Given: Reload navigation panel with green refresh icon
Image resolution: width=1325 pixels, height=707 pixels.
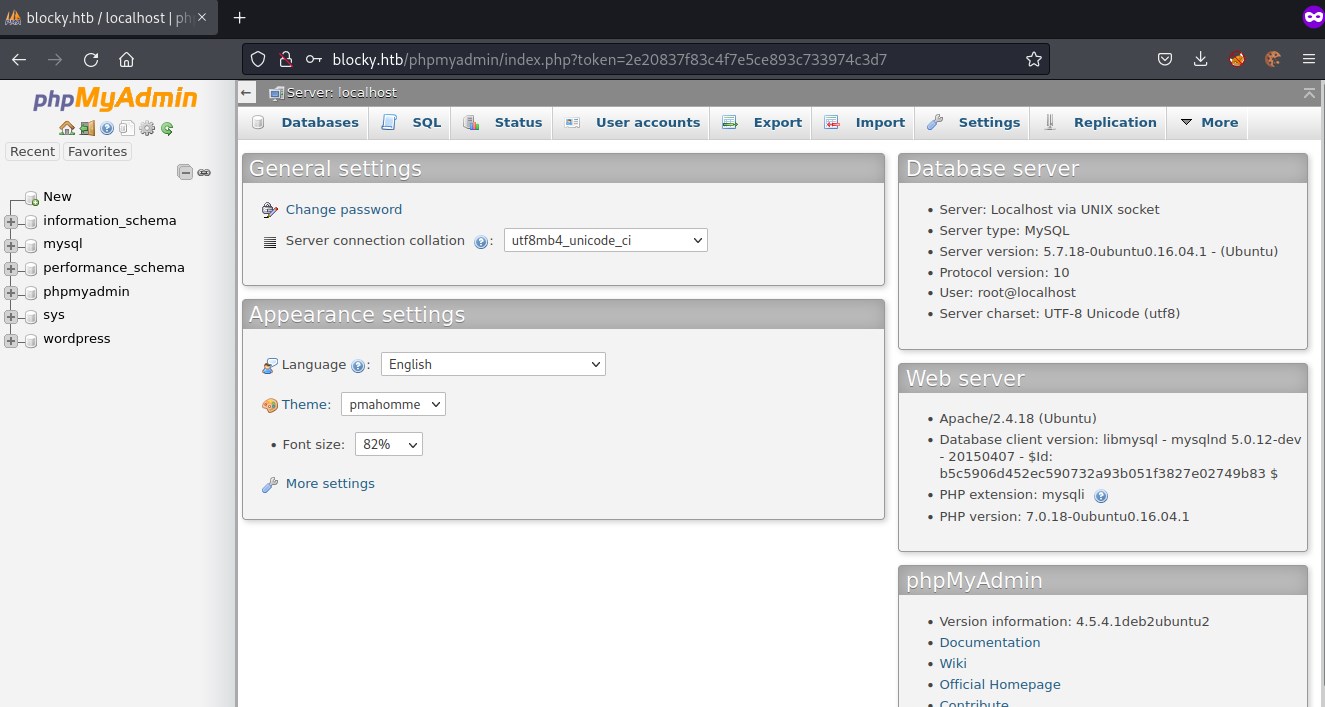Looking at the screenshot, I should [x=167, y=128].
